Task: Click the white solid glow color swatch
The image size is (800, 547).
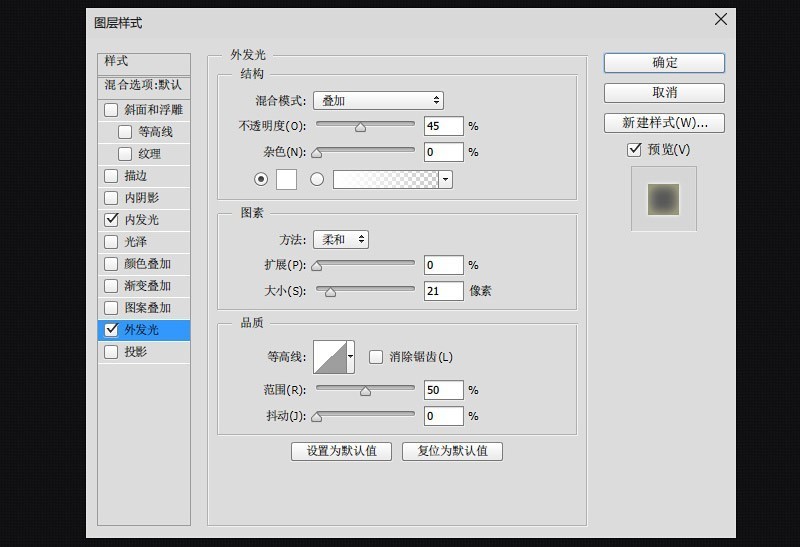Action: [286, 179]
